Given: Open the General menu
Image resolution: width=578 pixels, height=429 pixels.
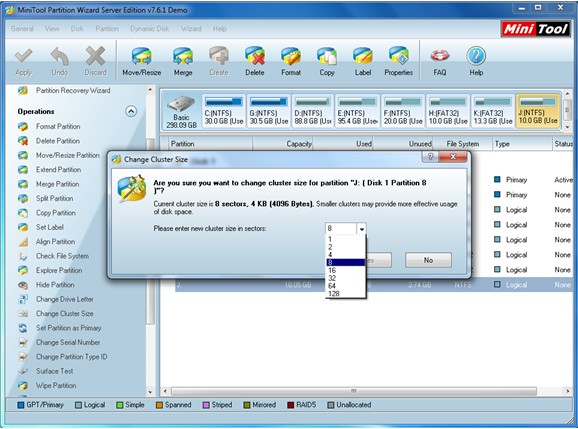Looking at the screenshot, I should click(22, 29).
